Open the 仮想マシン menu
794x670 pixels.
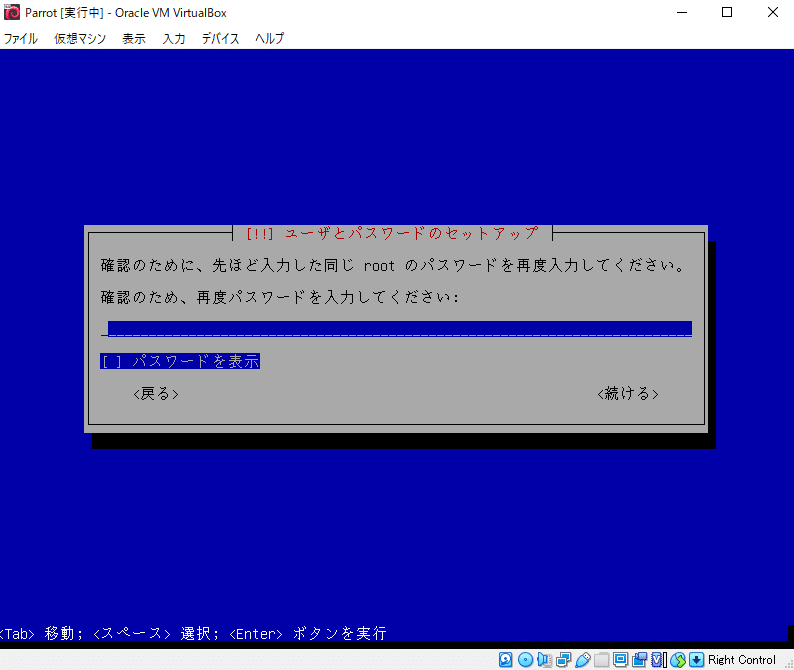point(80,38)
